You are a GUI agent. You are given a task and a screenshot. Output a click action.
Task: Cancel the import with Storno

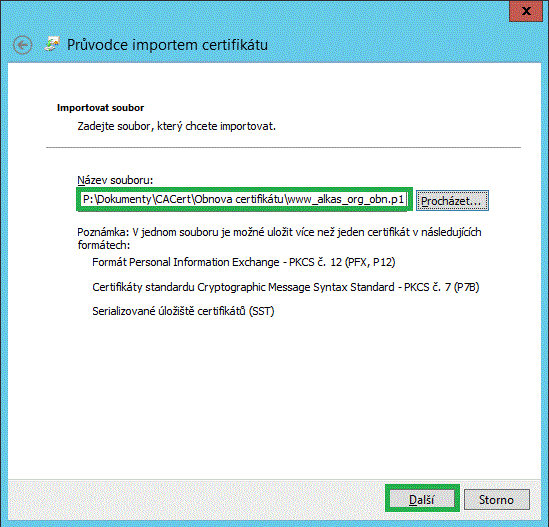coord(496,499)
